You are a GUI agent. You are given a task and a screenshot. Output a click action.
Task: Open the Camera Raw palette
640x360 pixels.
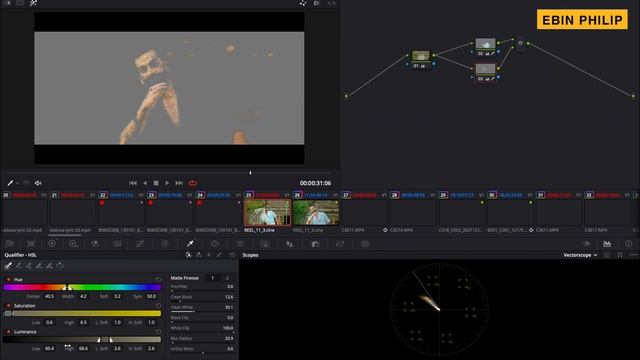10,244
